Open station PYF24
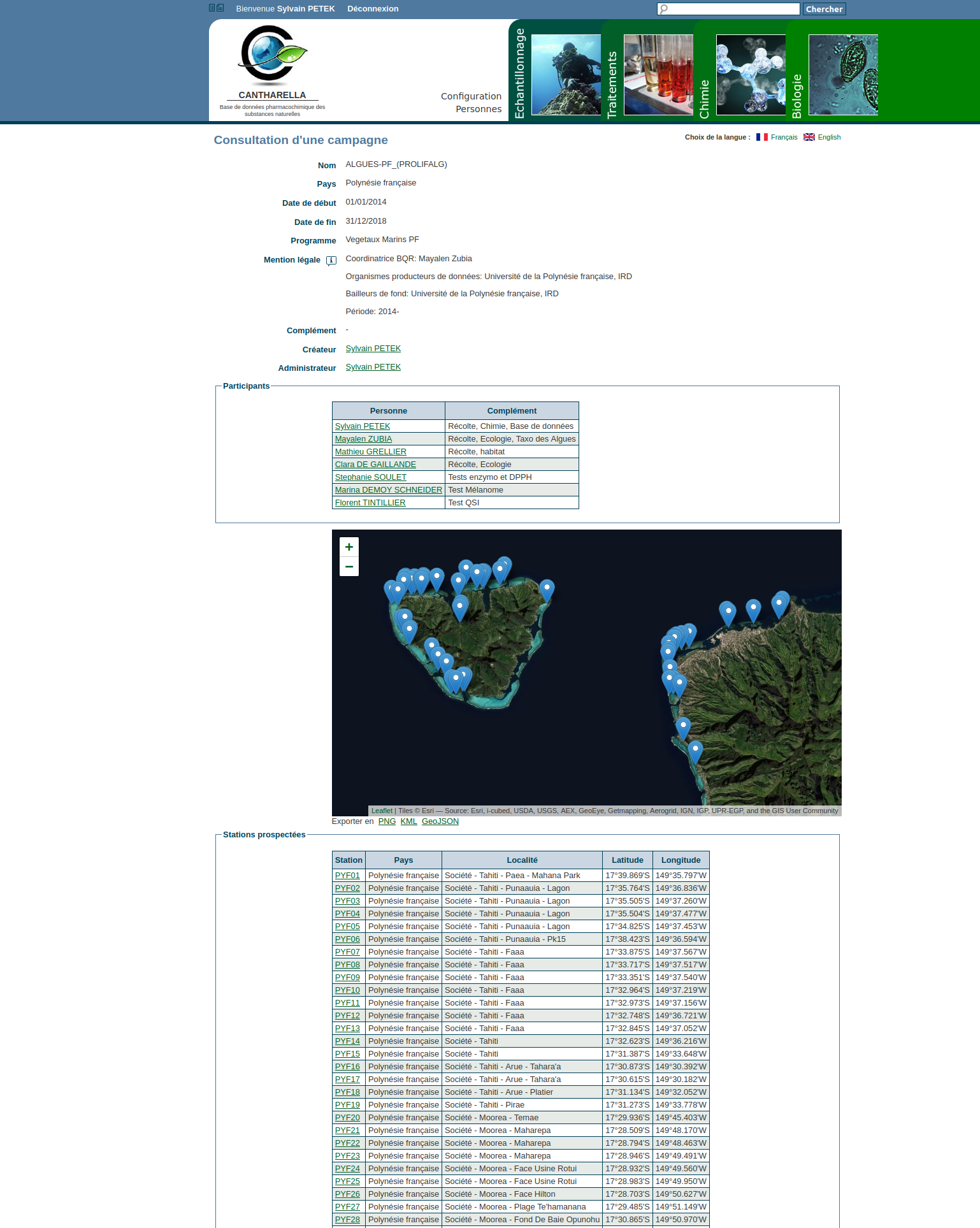 click(347, 1169)
